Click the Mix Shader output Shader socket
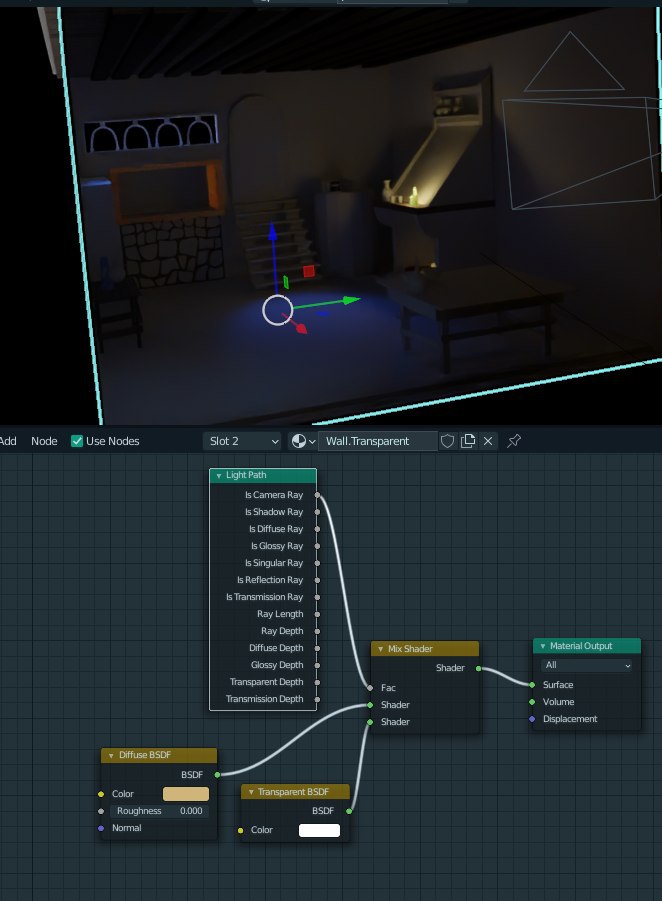Image resolution: width=662 pixels, height=901 pixels. [478, 668]
